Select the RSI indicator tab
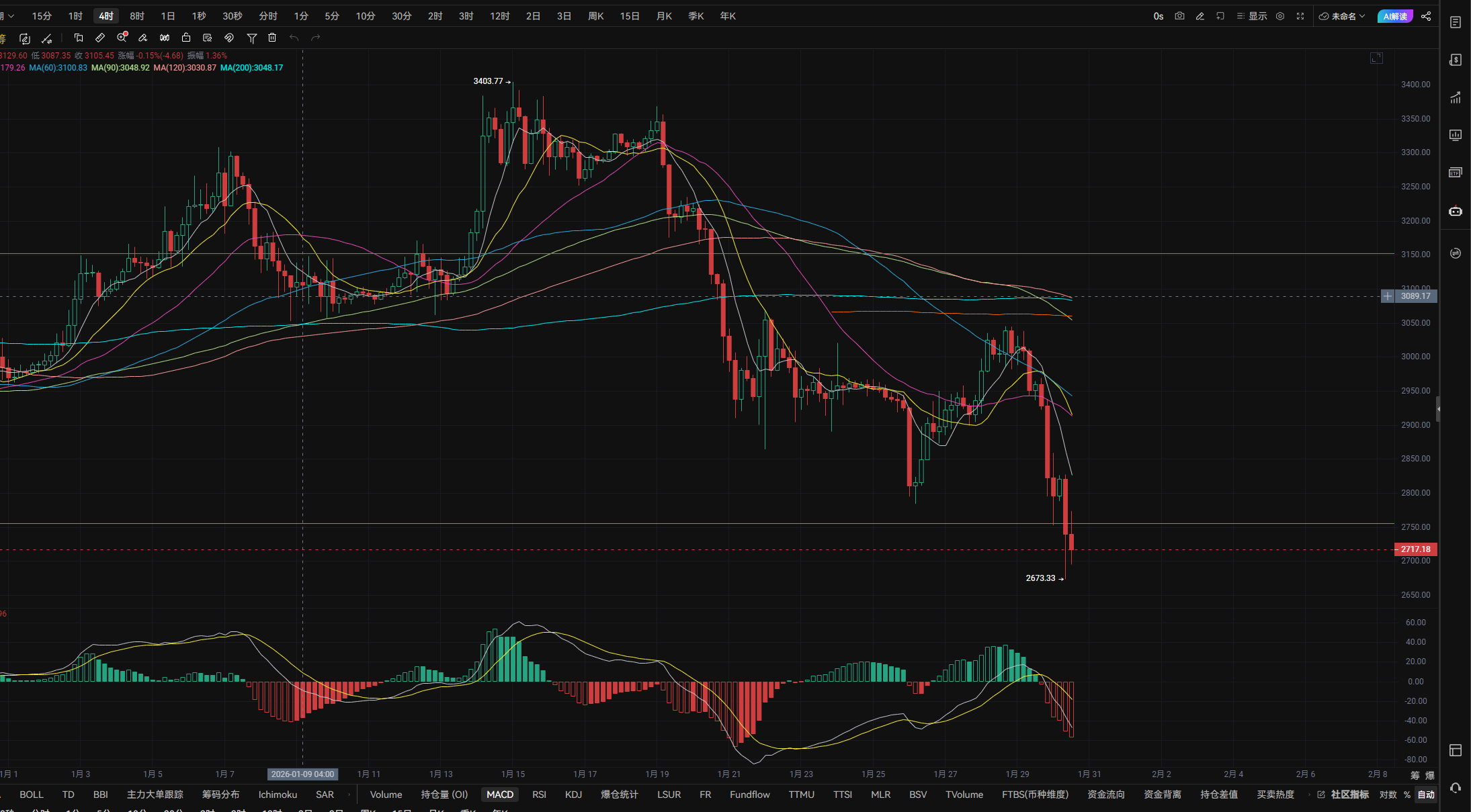The height and width of the screenshot is (812, 1471). tap(539, 795)
